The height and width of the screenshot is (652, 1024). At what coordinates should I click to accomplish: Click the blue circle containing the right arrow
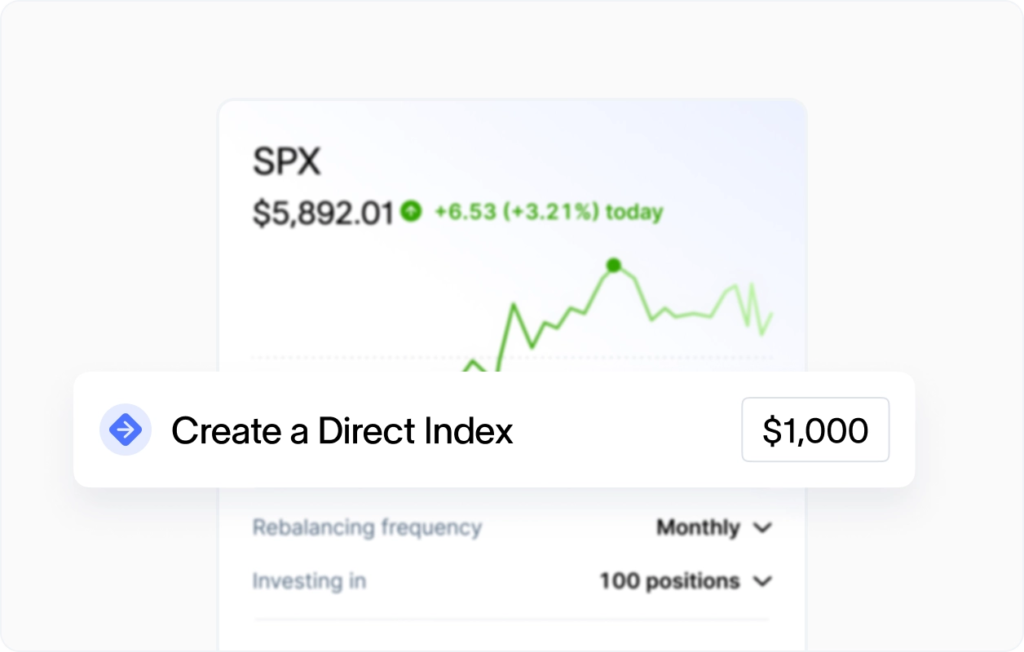[x=124, y=429]
